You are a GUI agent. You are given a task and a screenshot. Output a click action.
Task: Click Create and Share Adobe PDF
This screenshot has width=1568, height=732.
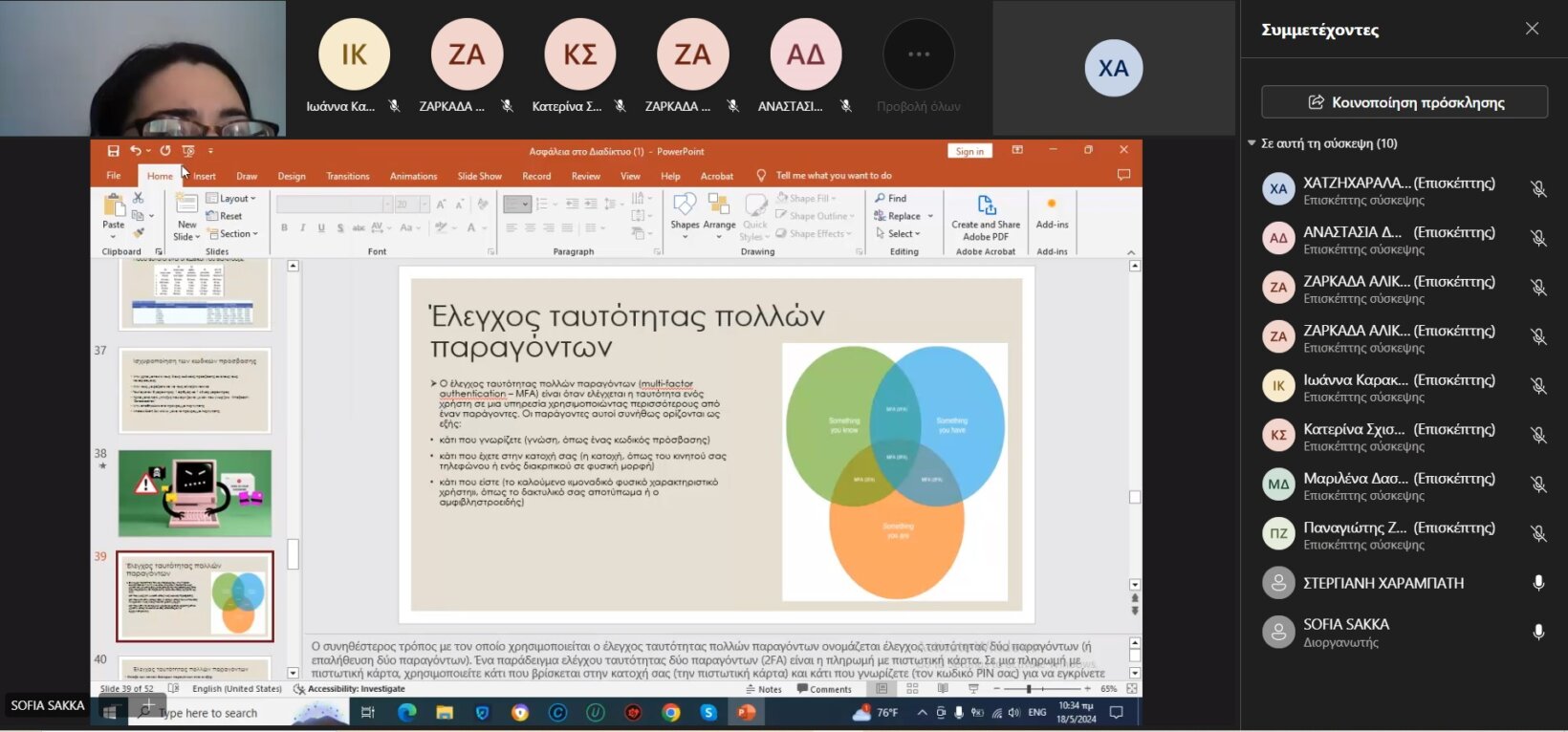(x=986, y=217)
